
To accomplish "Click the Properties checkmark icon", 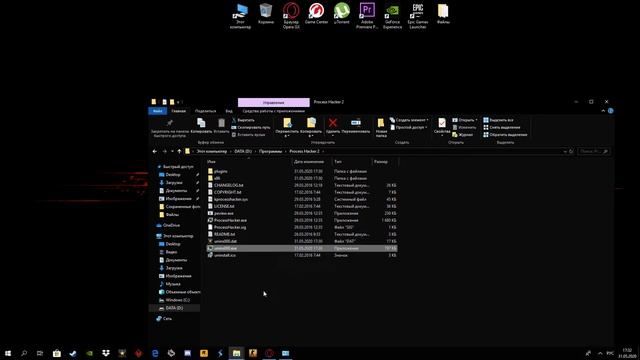I will (442, 123).
